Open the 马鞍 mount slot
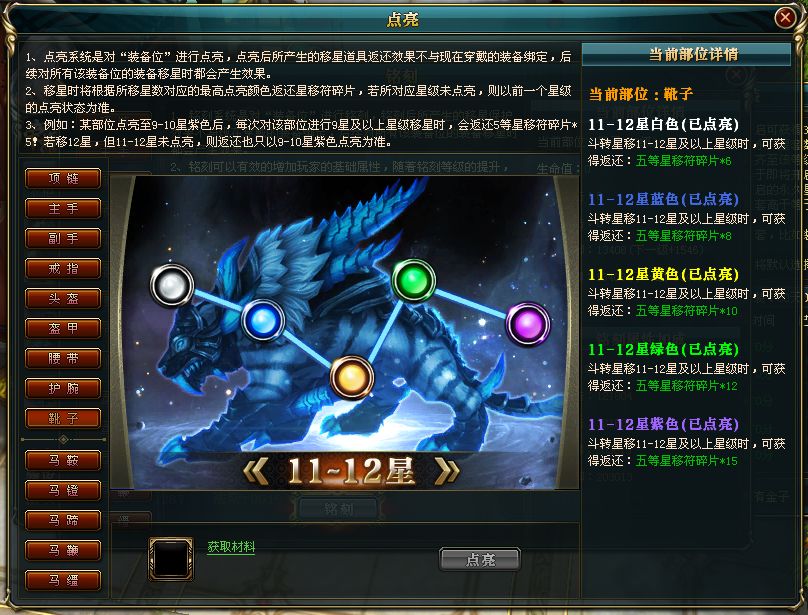This screenshot has height=615, width=808. pyautogui.click(x=63, y=460)
